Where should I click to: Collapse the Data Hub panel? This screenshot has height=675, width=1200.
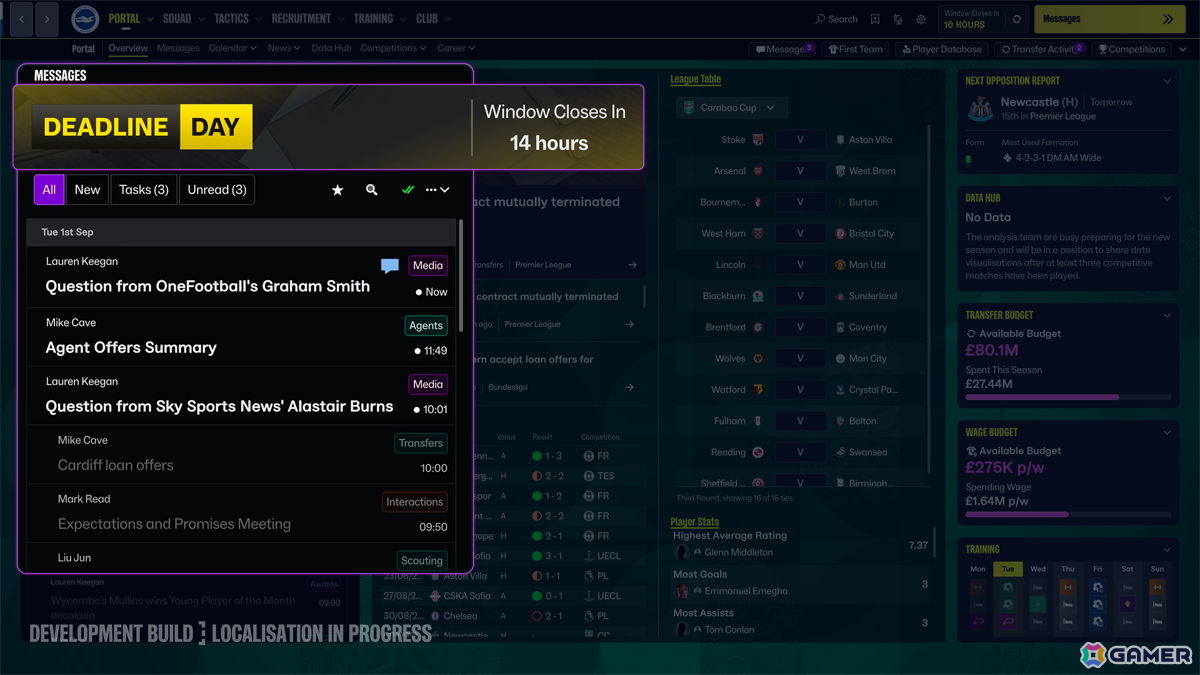coord(1167,198)
